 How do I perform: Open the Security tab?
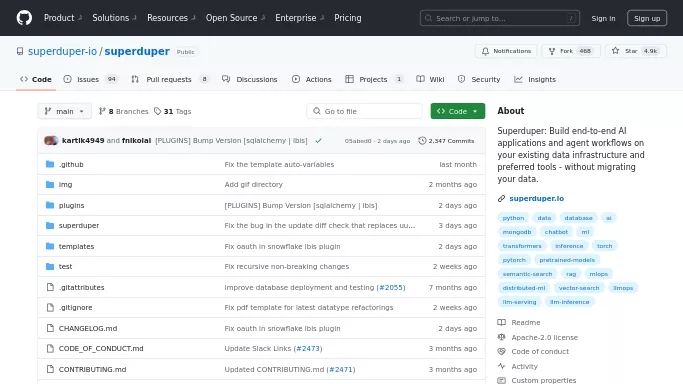(x=479, y=79)
